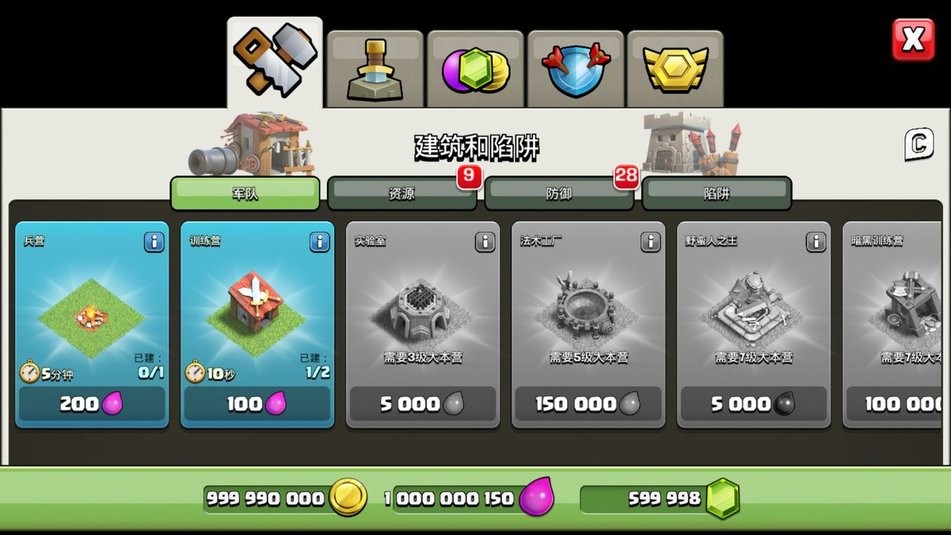
Task: Switch to the 军队 category tab
Action: [245, 193]
